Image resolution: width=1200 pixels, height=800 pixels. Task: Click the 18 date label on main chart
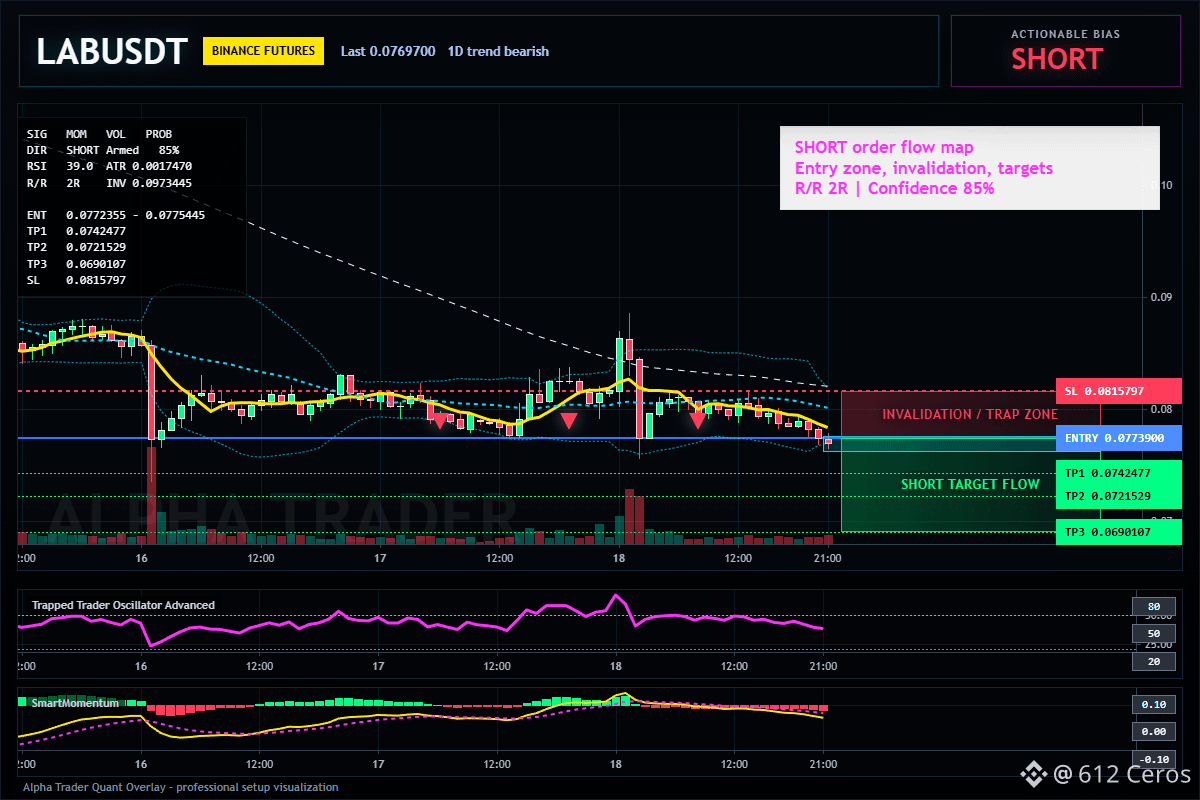(619, 558)
